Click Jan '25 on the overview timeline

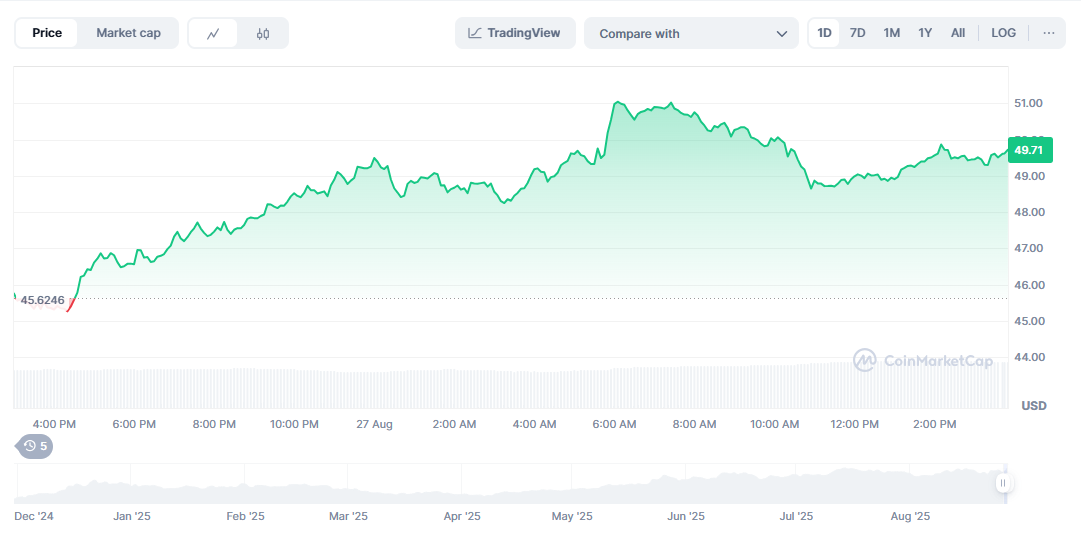[132, 516]
